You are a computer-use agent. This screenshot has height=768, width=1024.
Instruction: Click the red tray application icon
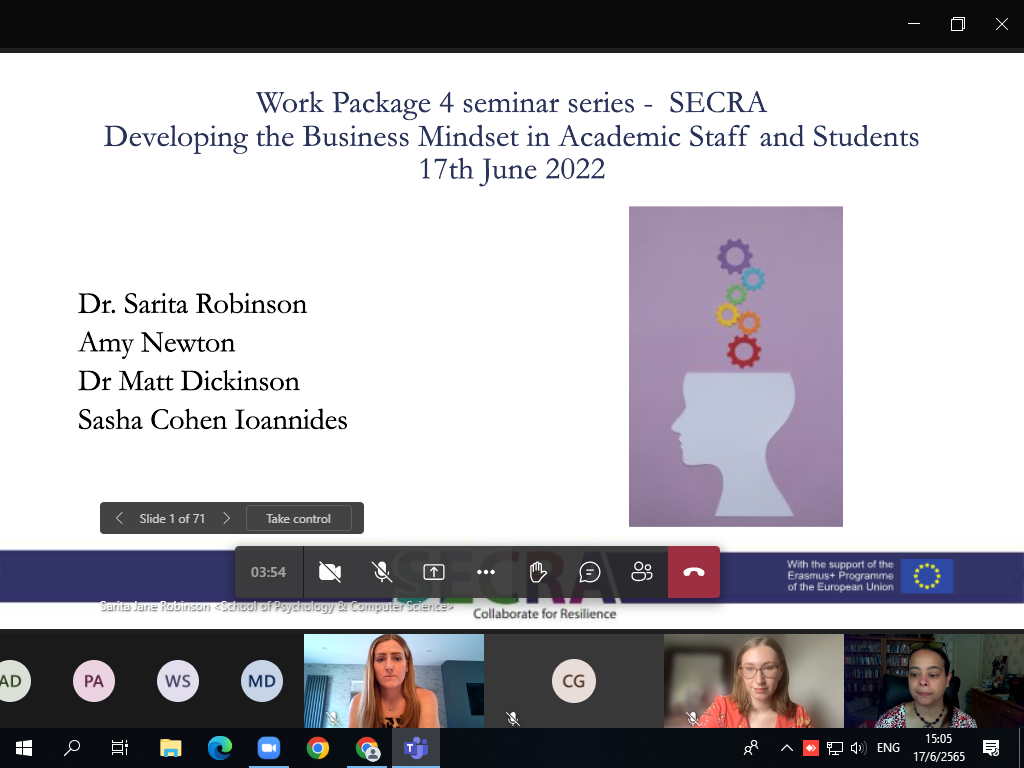point(810,748)
